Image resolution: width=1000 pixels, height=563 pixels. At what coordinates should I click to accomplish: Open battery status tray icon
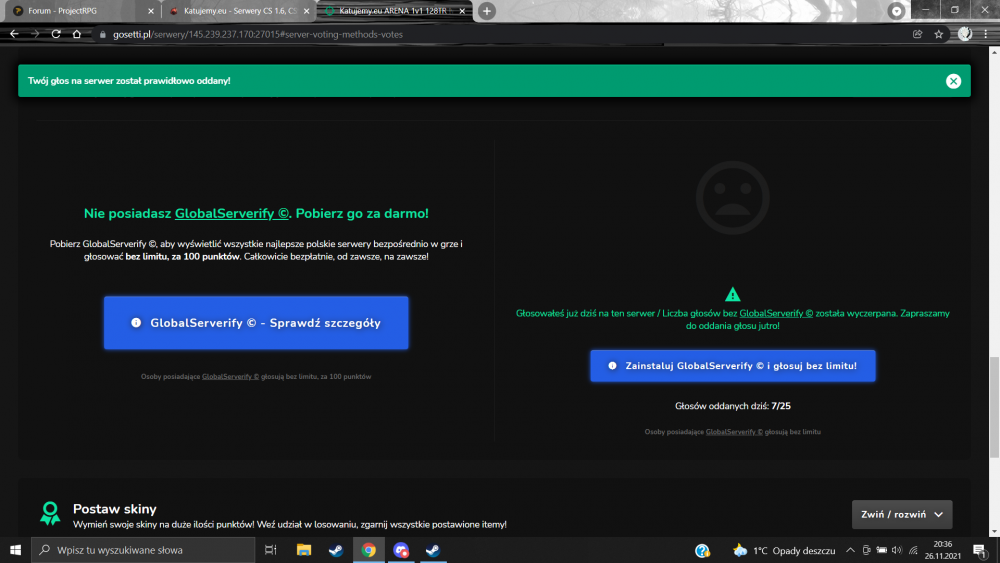[881, 550]
